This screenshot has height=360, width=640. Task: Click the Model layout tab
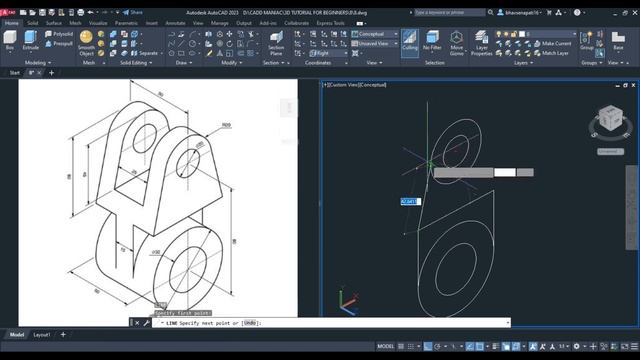pos(17,335)
